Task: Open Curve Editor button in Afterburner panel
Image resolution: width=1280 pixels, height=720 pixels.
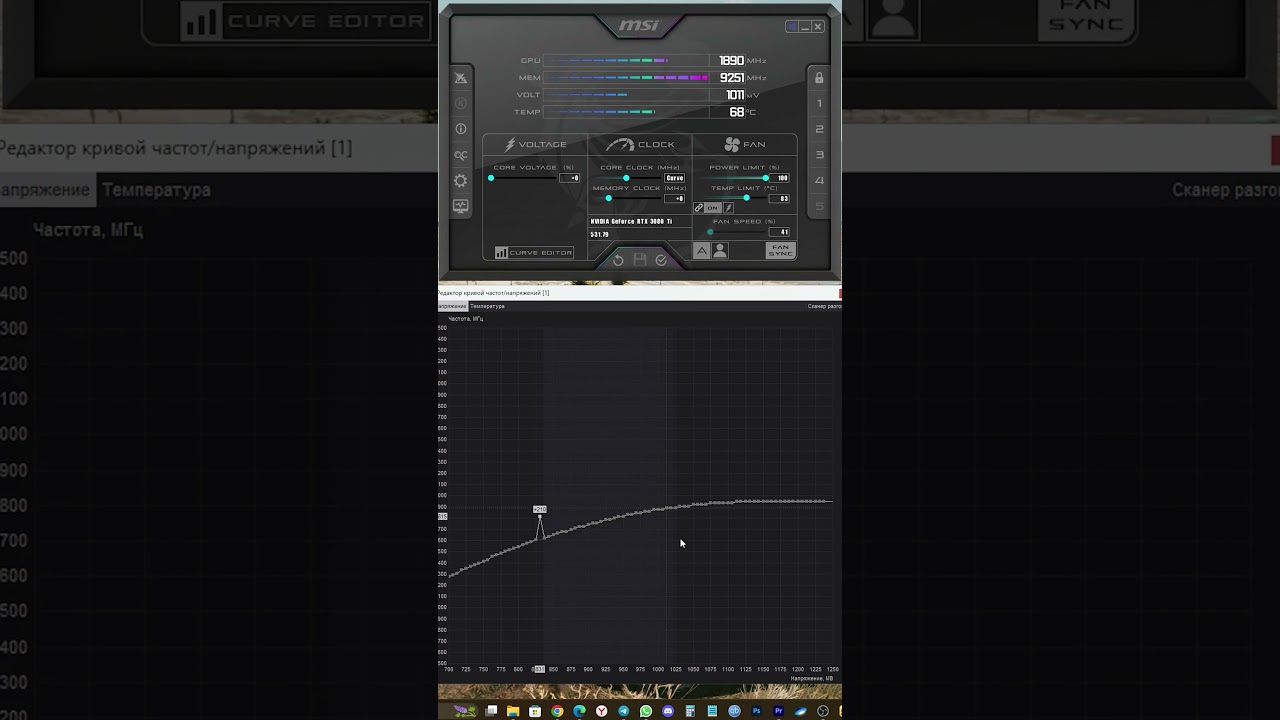Action: coord(534,253)
